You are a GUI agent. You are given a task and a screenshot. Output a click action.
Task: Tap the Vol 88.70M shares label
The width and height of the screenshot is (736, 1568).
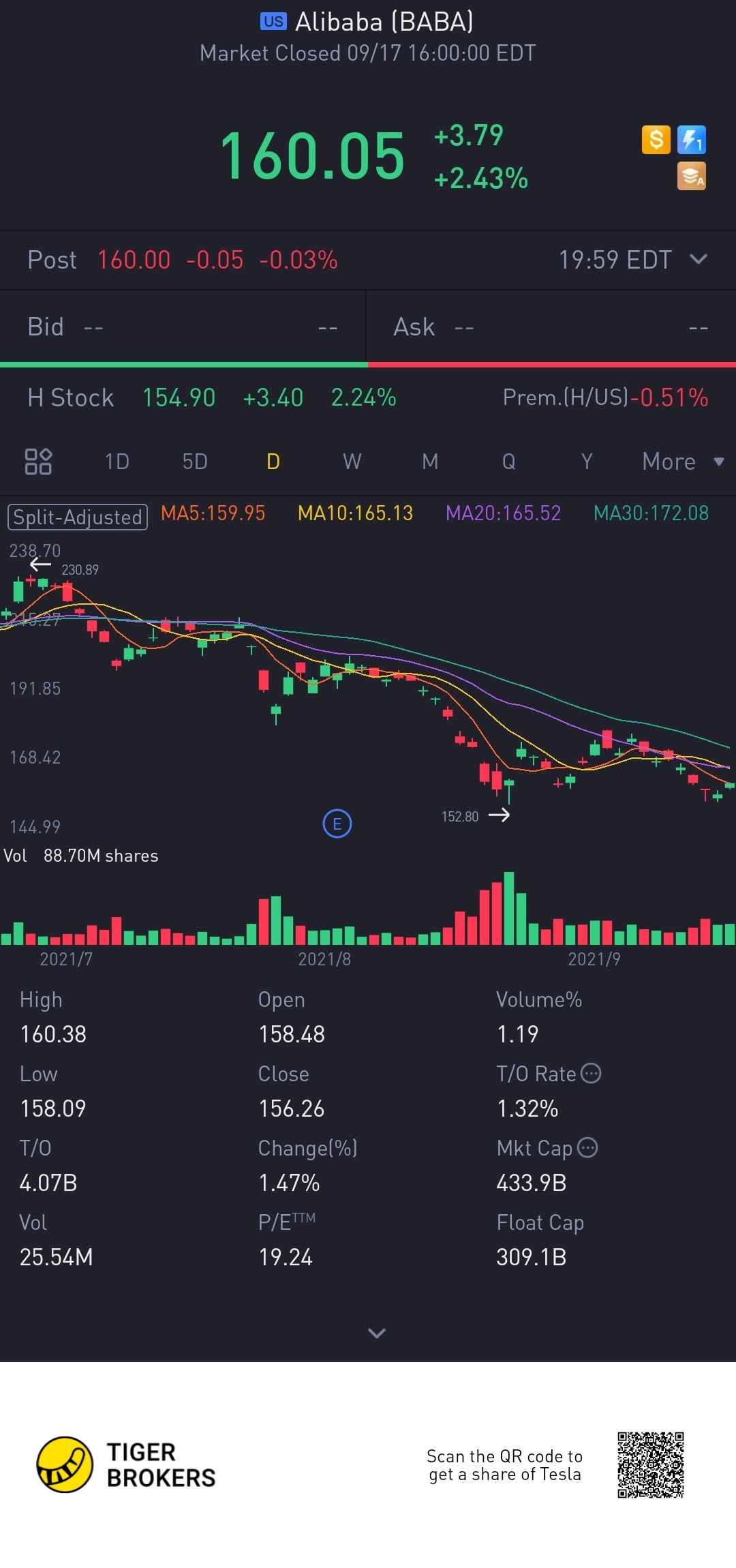click(x=80, y=856)
